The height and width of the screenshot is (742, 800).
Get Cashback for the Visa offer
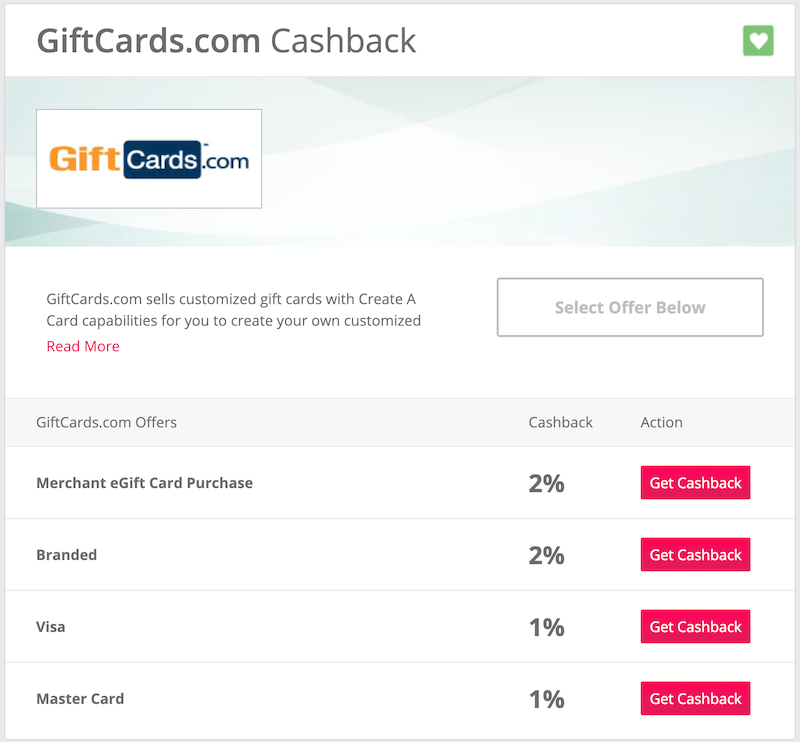point(695,626)
